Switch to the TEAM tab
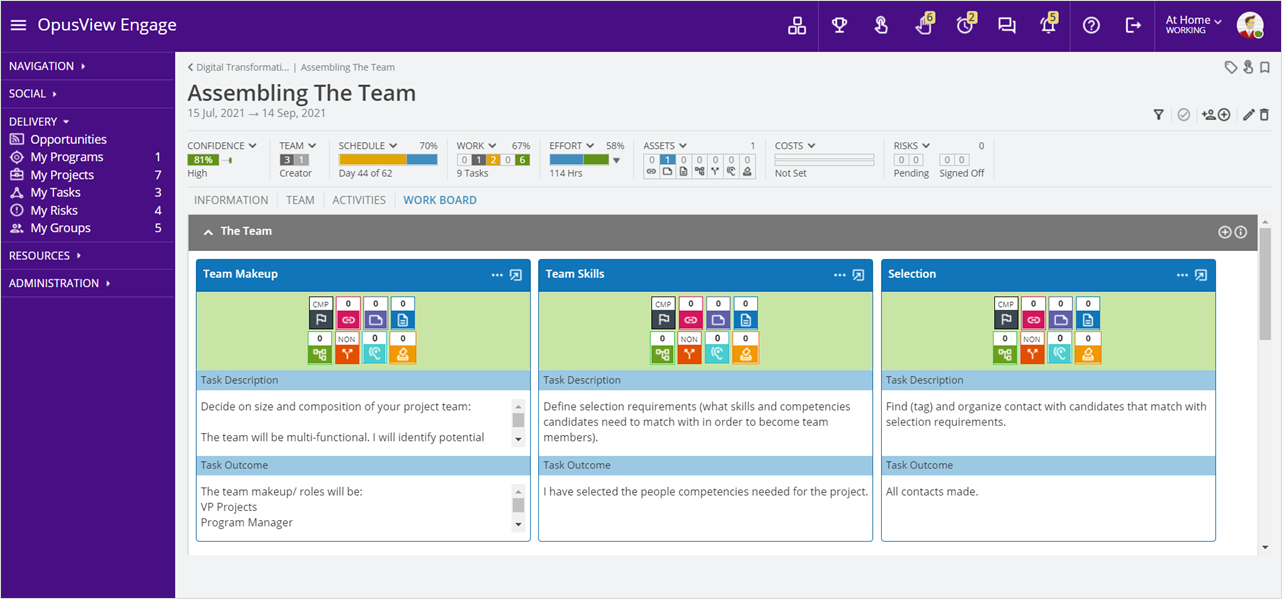Image resolution: width=1282 pixels, height=601 pixels. tap(300, 200)
